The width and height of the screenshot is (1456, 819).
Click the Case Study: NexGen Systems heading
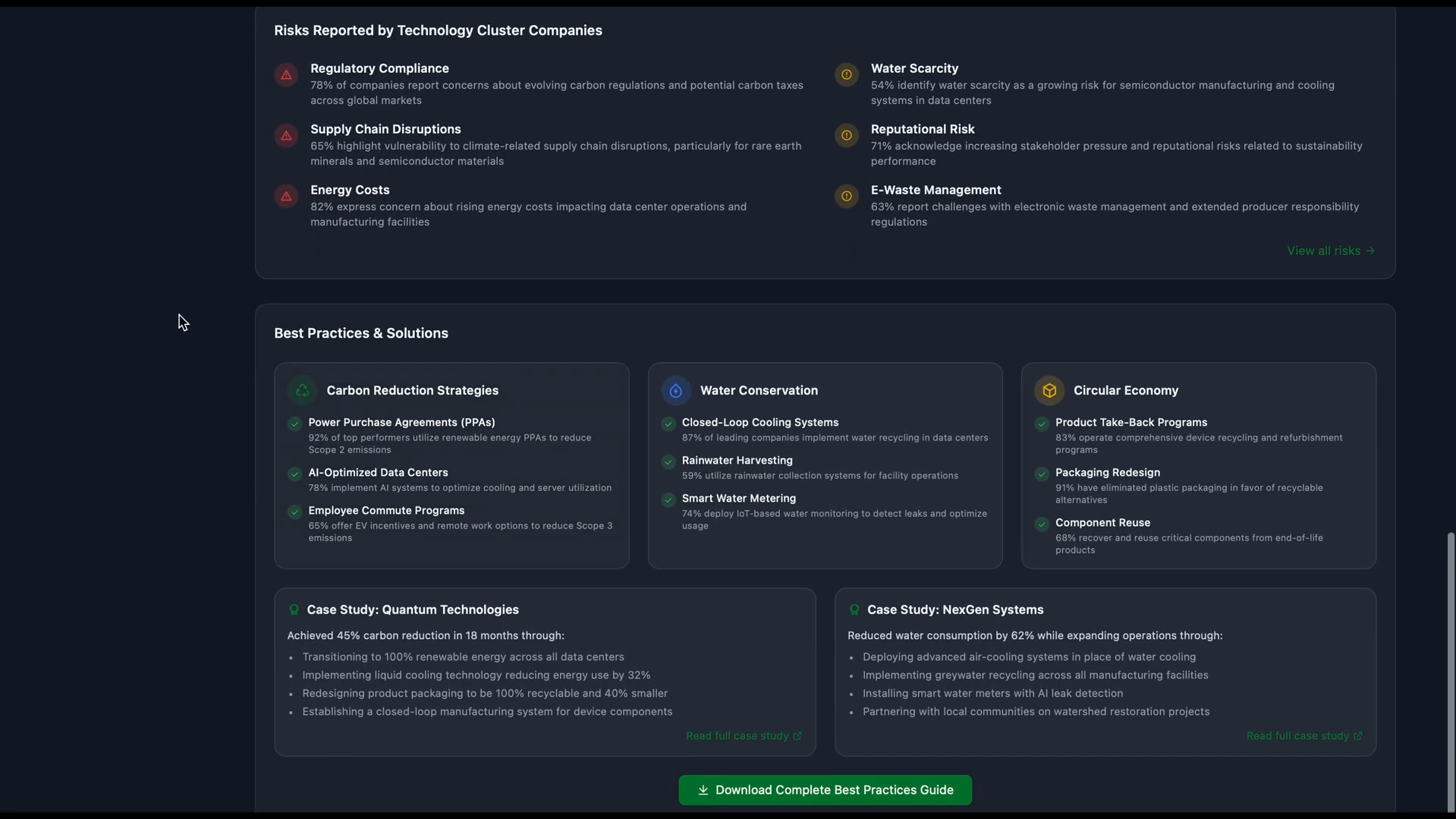click(955, 610)
